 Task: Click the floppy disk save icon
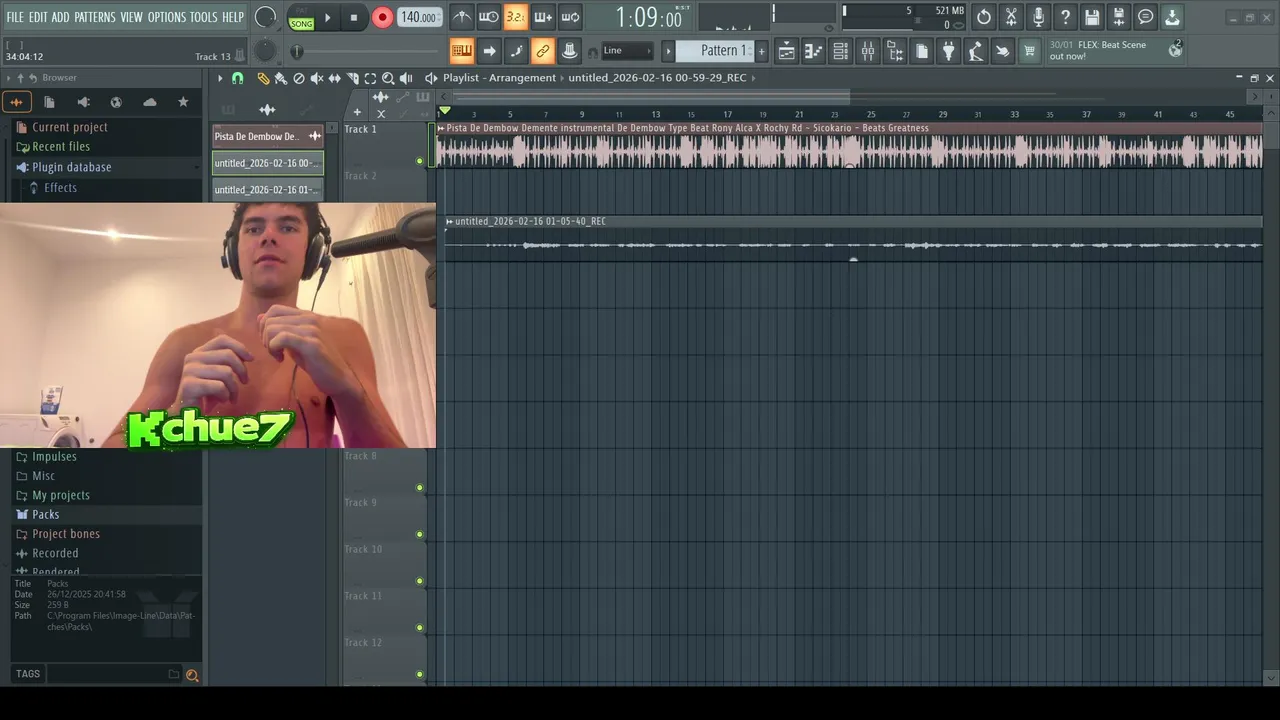click(x=1092, y=17)
